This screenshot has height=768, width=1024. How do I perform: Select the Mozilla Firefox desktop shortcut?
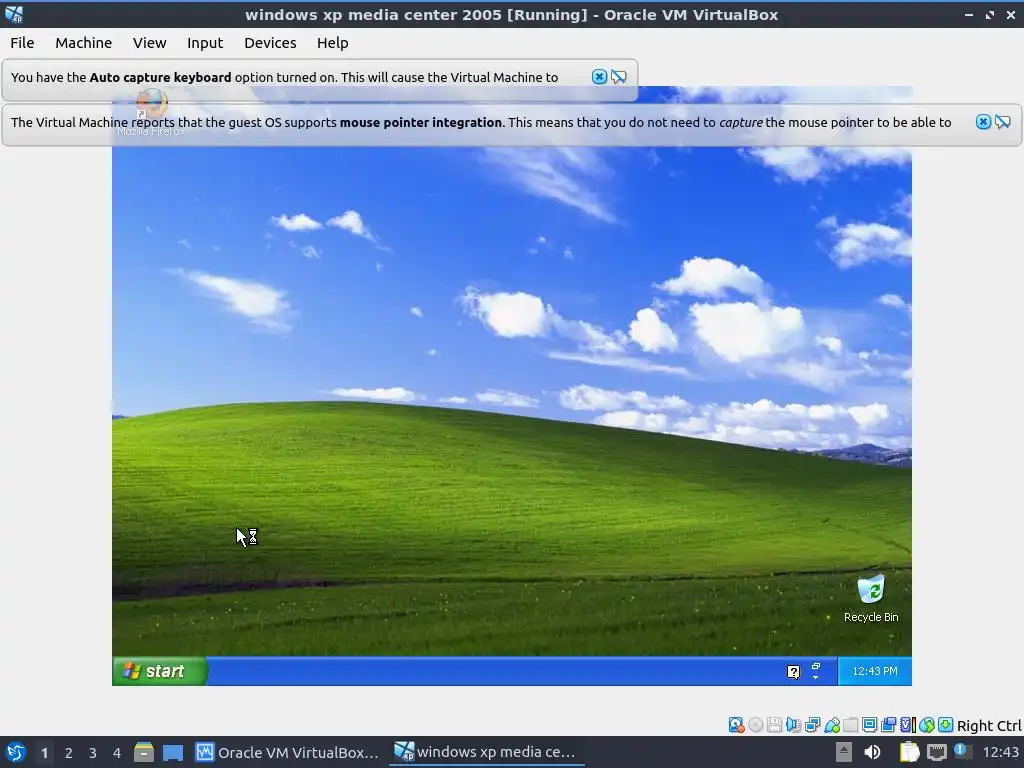[x=152, y=112]
